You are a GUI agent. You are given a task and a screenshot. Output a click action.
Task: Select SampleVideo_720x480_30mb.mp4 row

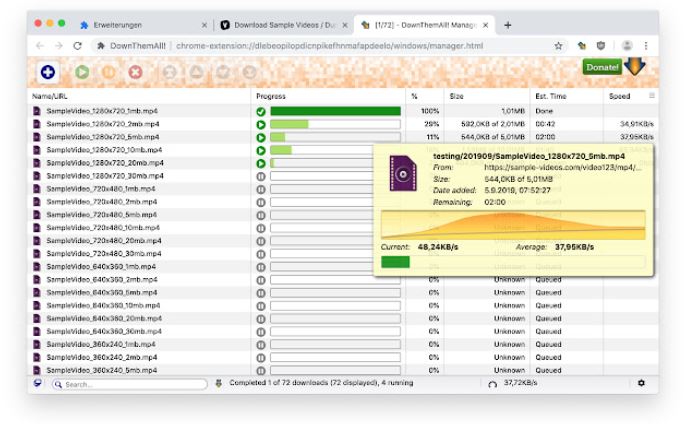point(201,253)
